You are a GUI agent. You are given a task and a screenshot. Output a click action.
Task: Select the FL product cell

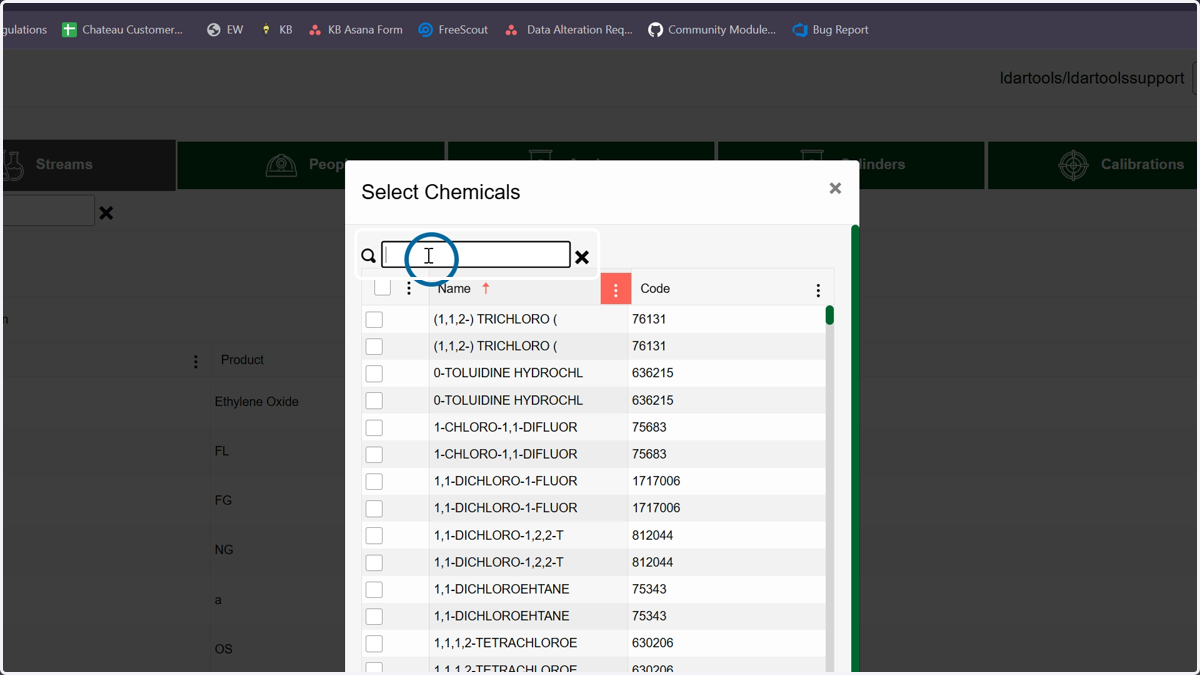(x=222, y=451)
